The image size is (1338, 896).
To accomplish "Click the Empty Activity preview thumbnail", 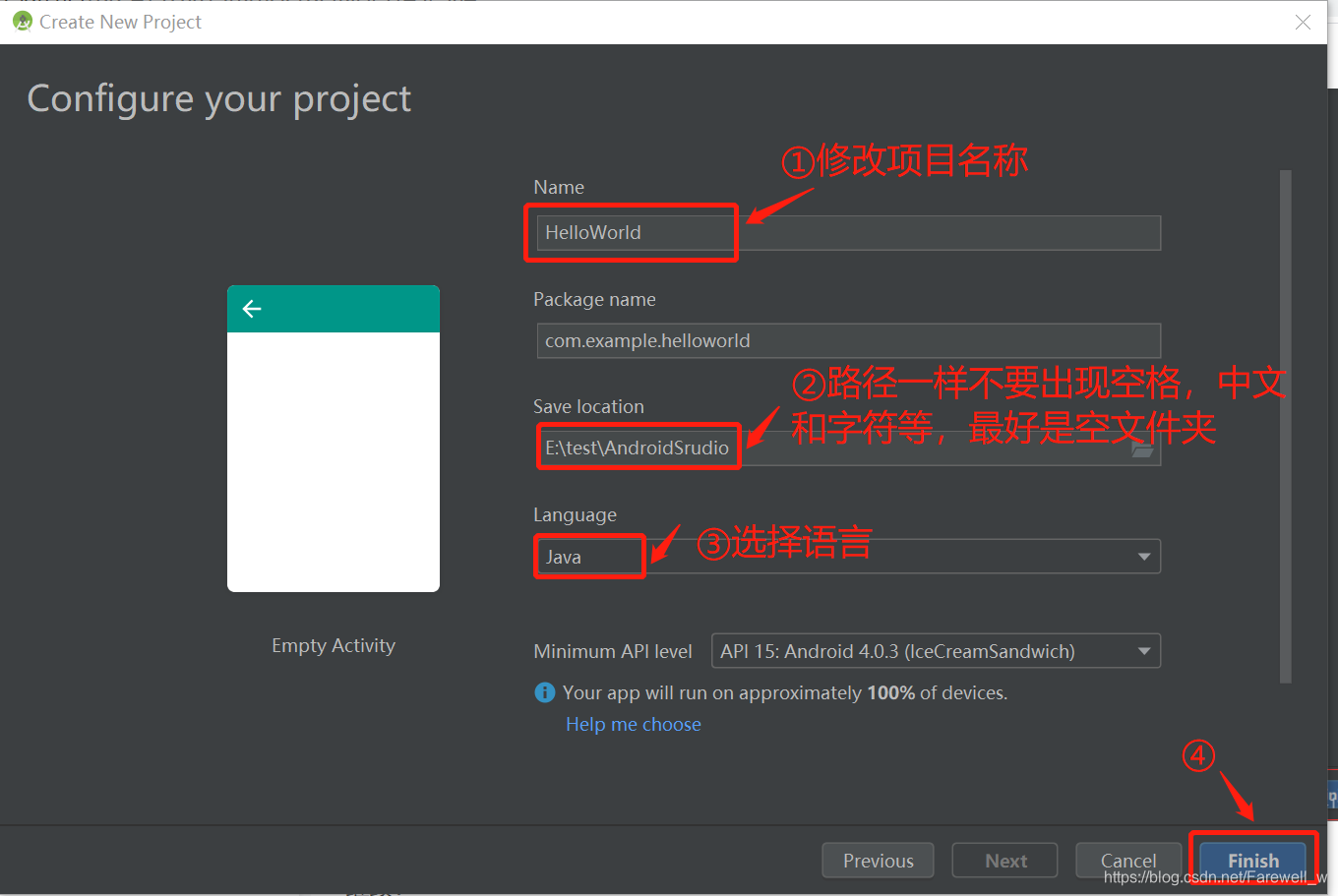I will (334, 439).
